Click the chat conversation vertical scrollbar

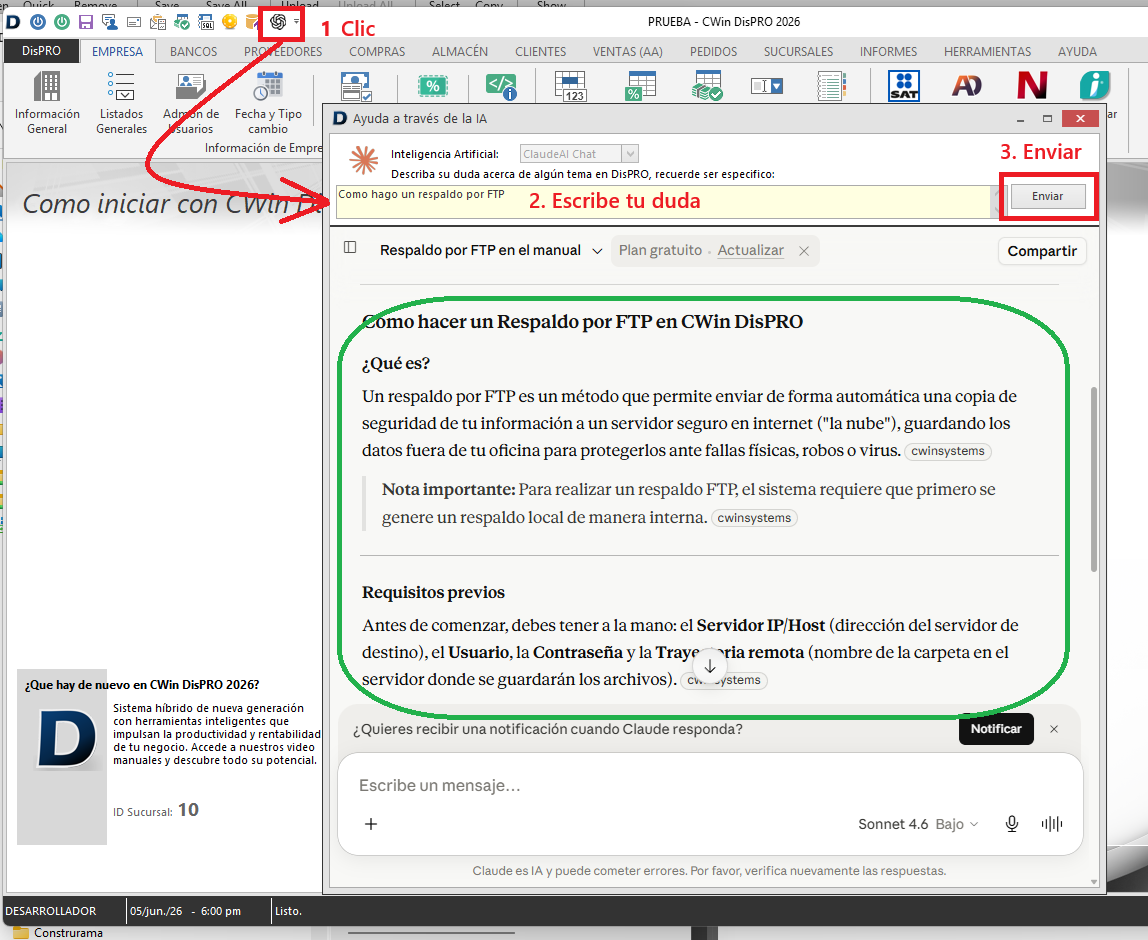tap(1094, 479)
